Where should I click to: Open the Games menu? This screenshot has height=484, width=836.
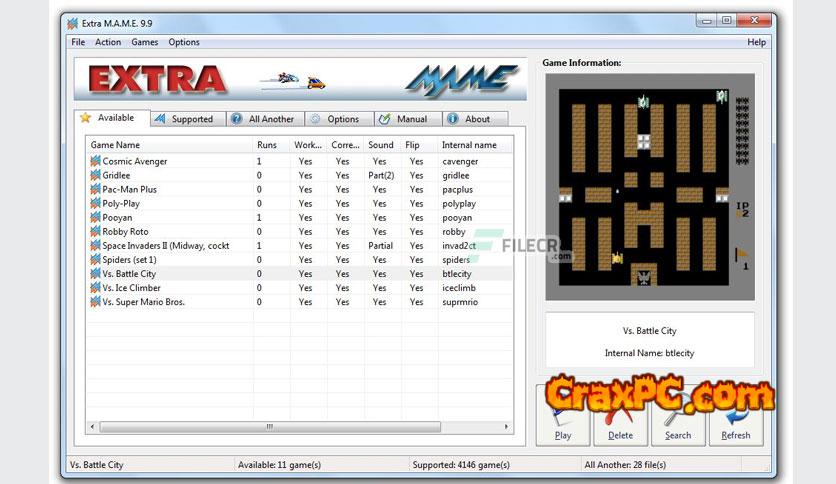[145, 42]
